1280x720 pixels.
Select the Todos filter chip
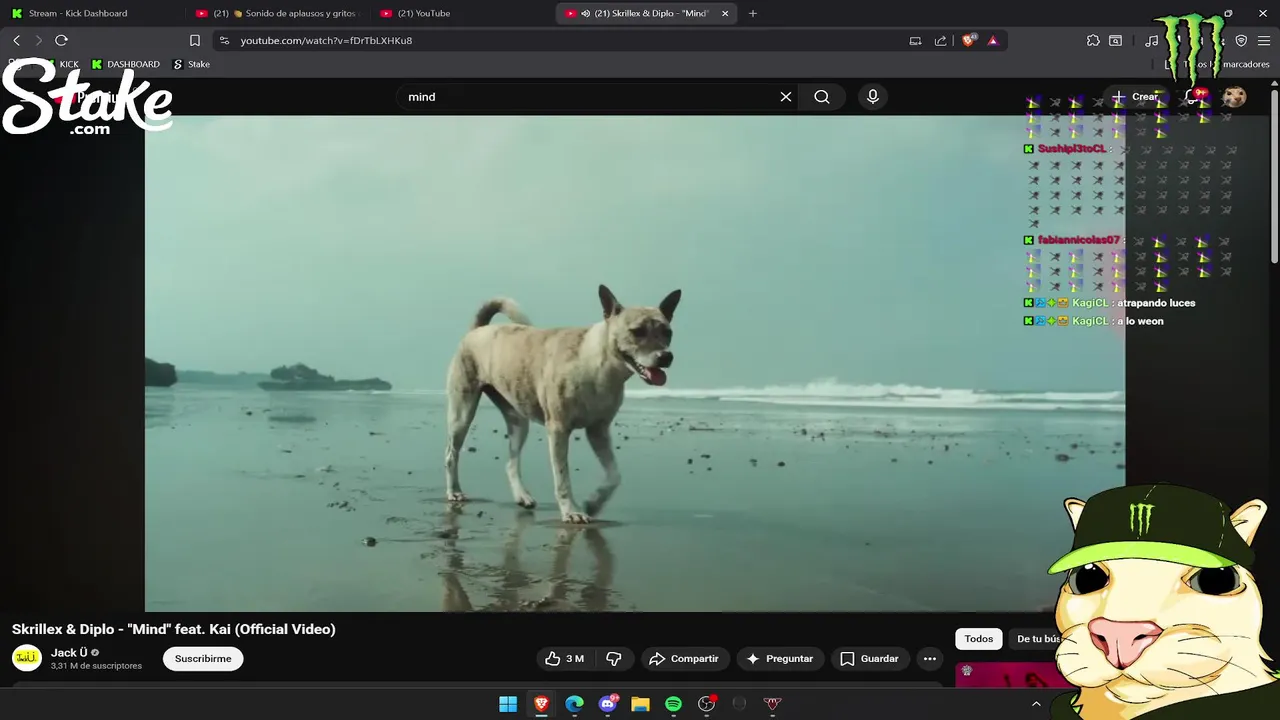point(979,639)
